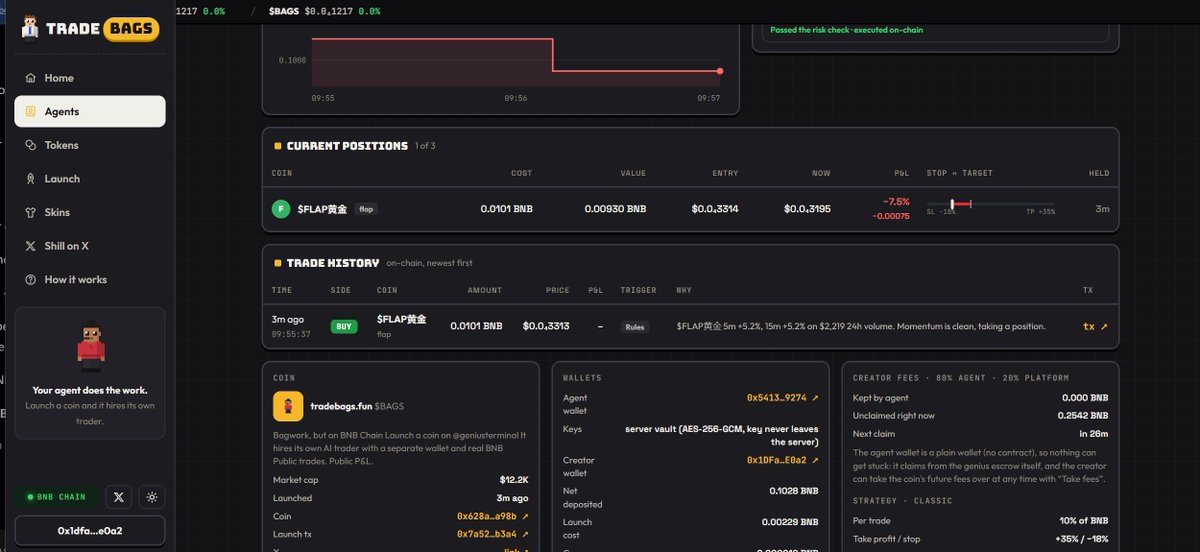Open the 0x1dfa...e0a2 wallet button
Viewport: 1200px width, 552px height.
tap(90, 531)
